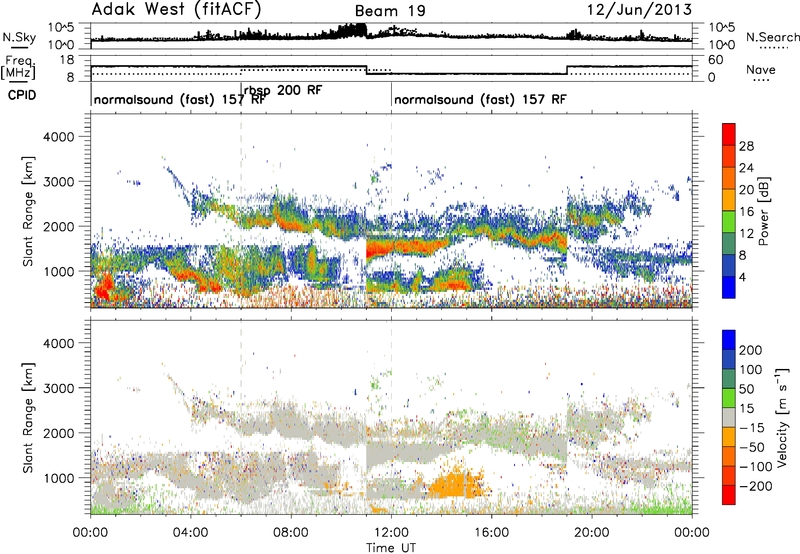The image size is (800, 554).
Task: Click 'Slant Range [km]' label of power panel
Action: point(28,211)
